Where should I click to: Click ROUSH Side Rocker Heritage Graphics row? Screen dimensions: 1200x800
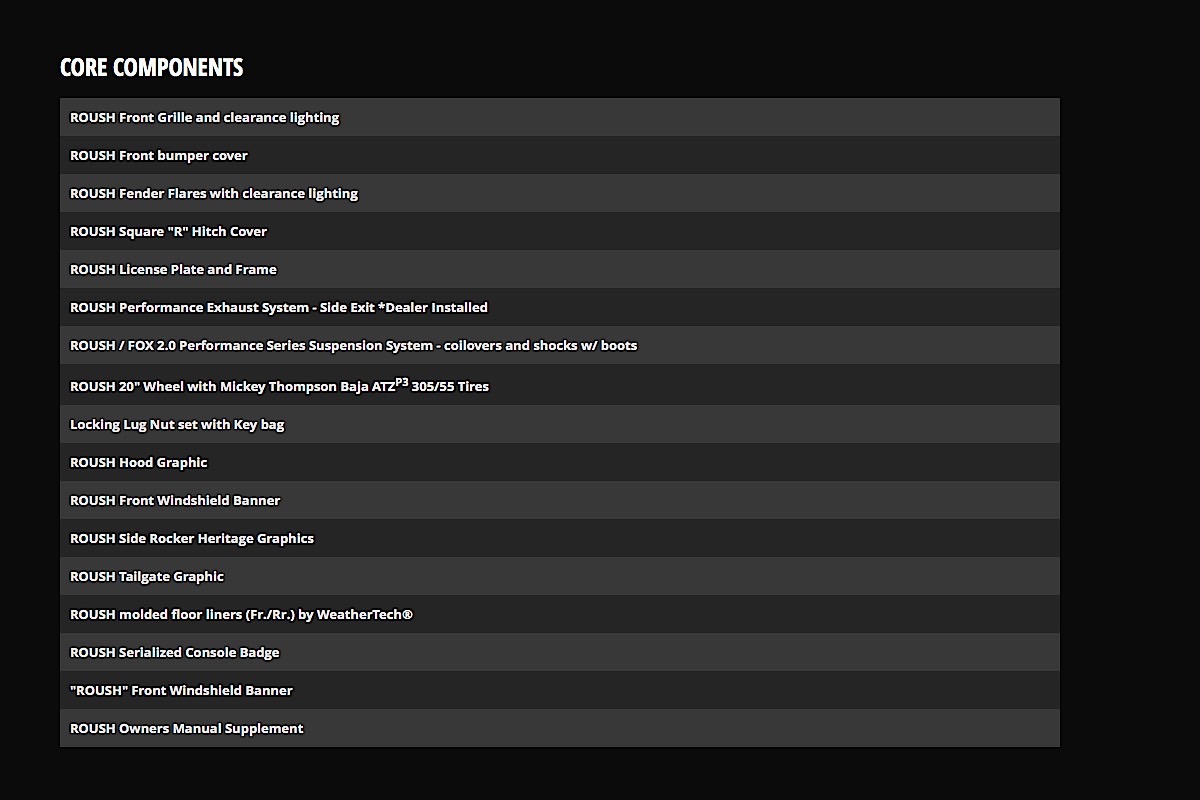pos(560,538)
